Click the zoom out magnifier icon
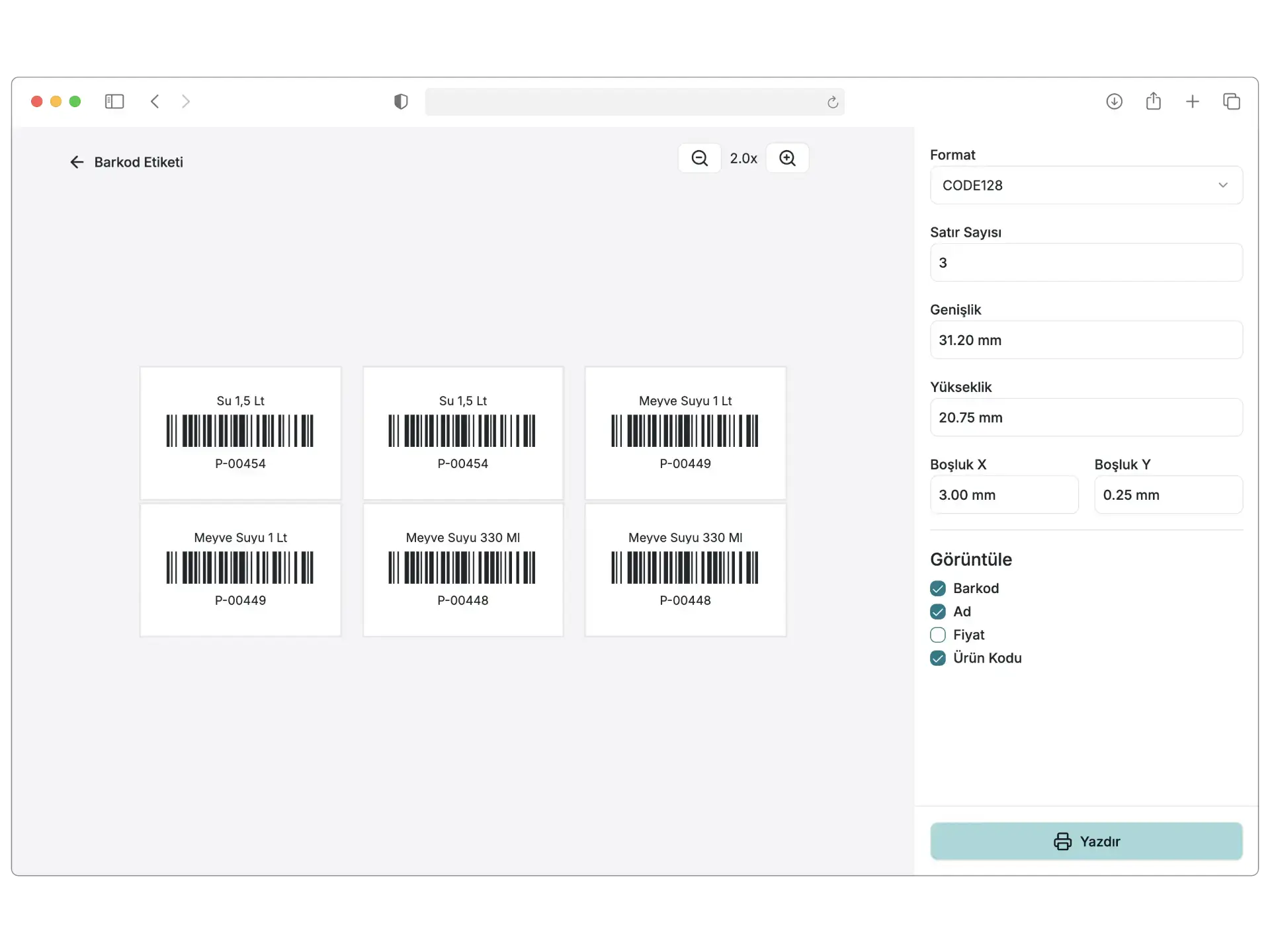 [699, 158]
